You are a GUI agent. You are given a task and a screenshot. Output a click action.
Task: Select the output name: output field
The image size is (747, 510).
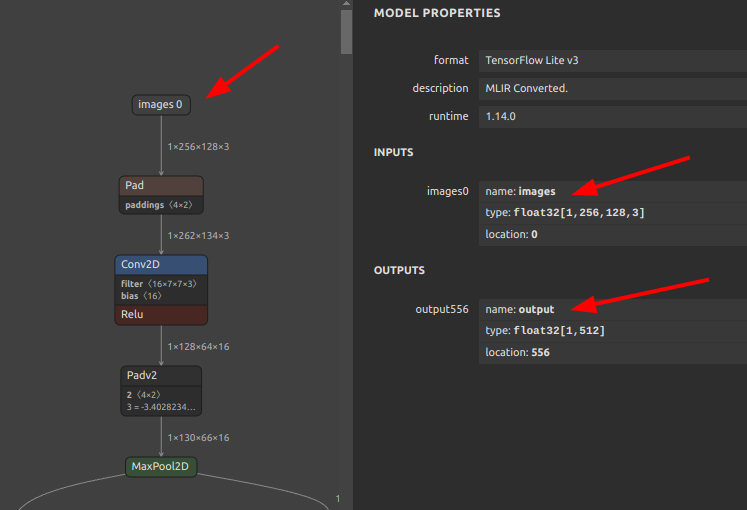click(612, 309)
